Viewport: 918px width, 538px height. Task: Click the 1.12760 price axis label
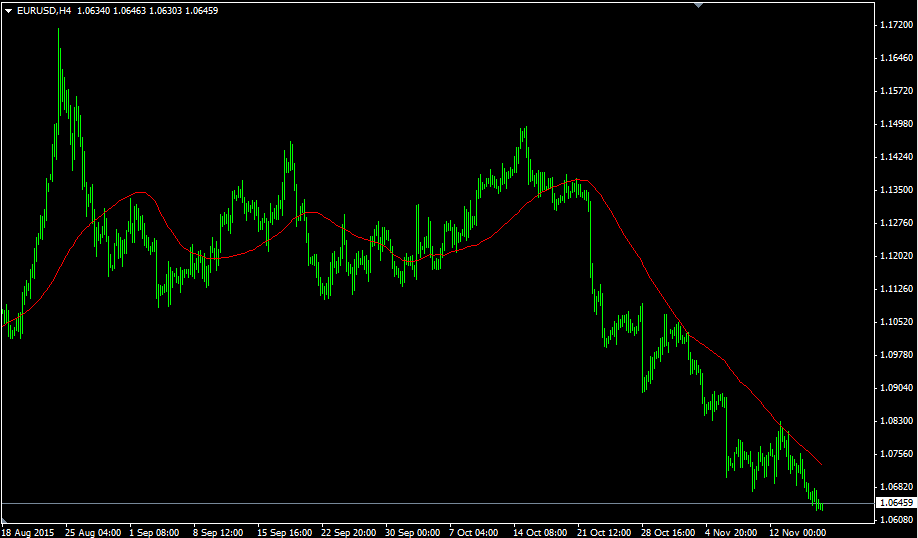[x=896, y=222]
